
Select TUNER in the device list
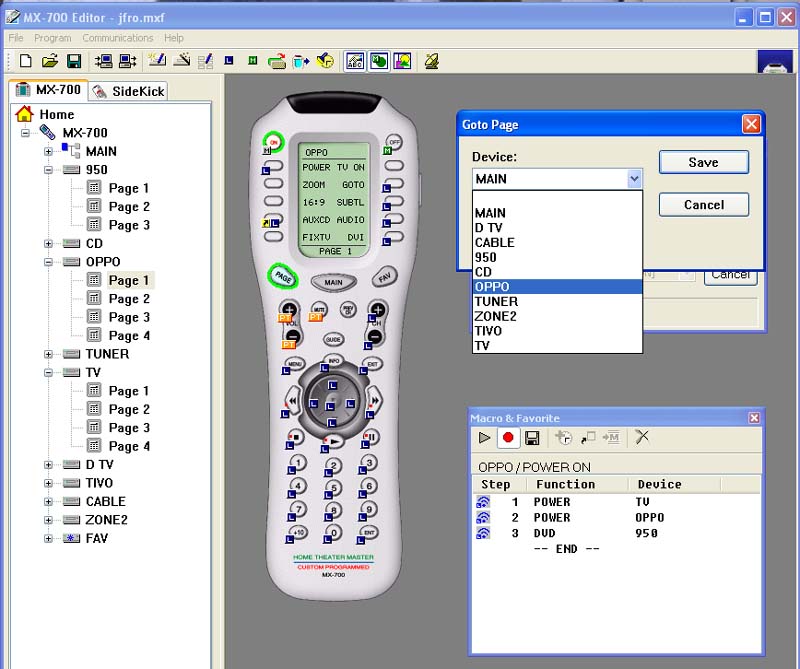tap(557, 302)
